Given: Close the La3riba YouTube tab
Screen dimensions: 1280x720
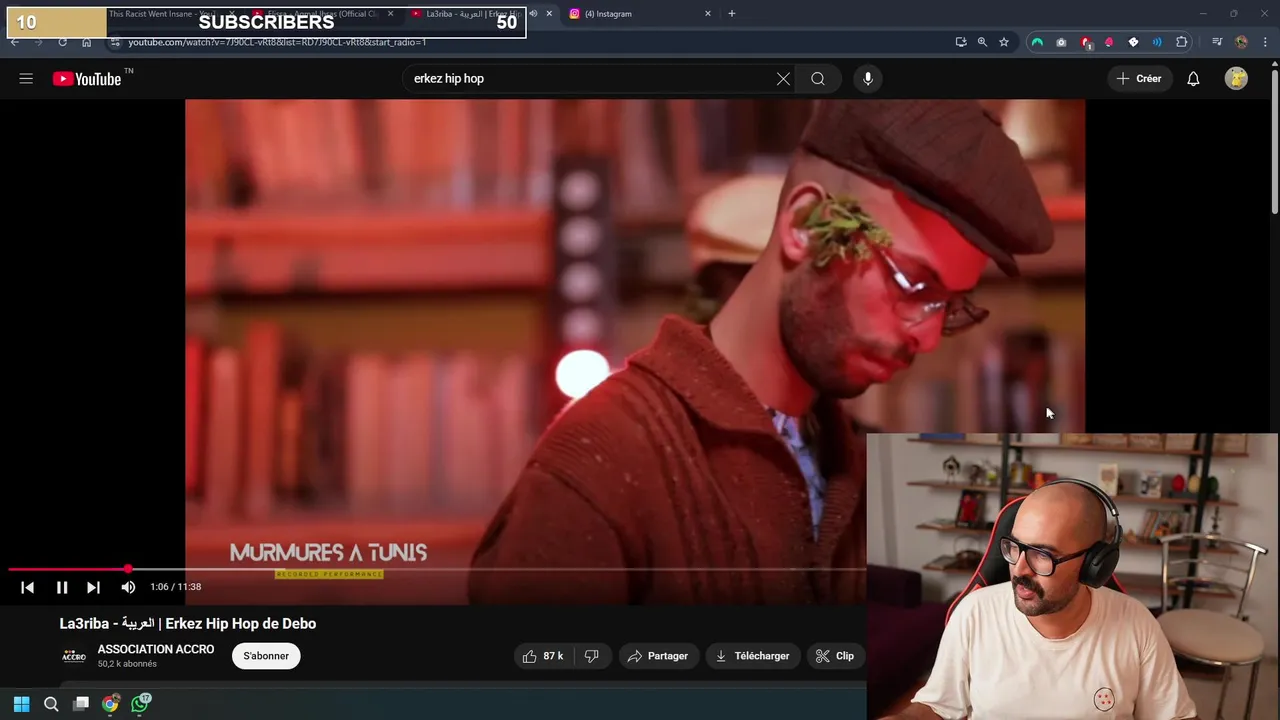Looking at the screenshot, I should click(549, 14).
